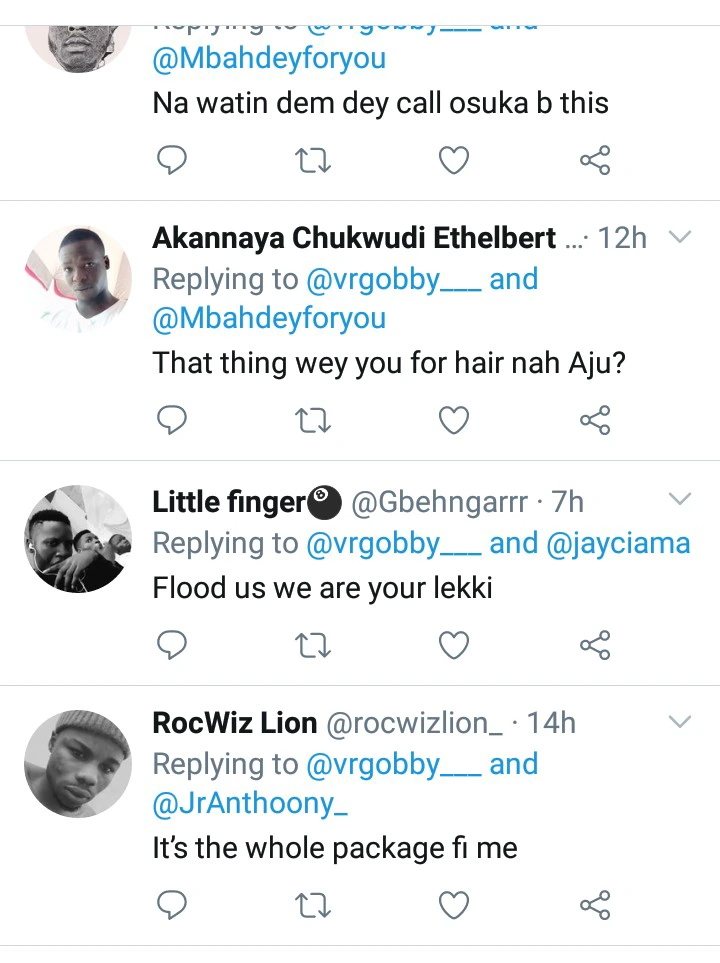Reply to Little finger's Lekki tweet

click(x=173, y=646)
